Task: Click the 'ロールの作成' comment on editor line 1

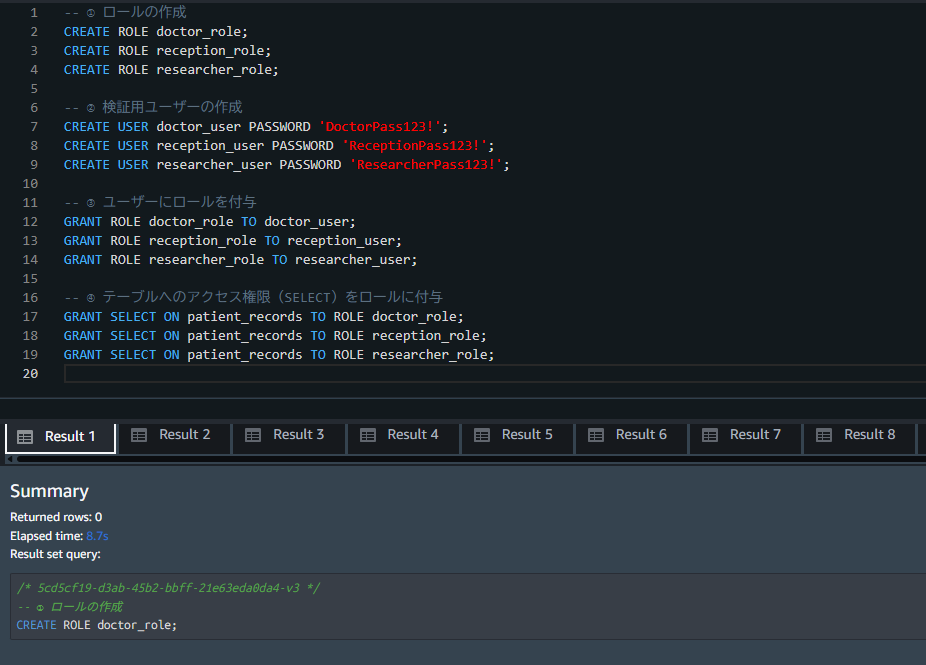Action: [x=125, y=12]
